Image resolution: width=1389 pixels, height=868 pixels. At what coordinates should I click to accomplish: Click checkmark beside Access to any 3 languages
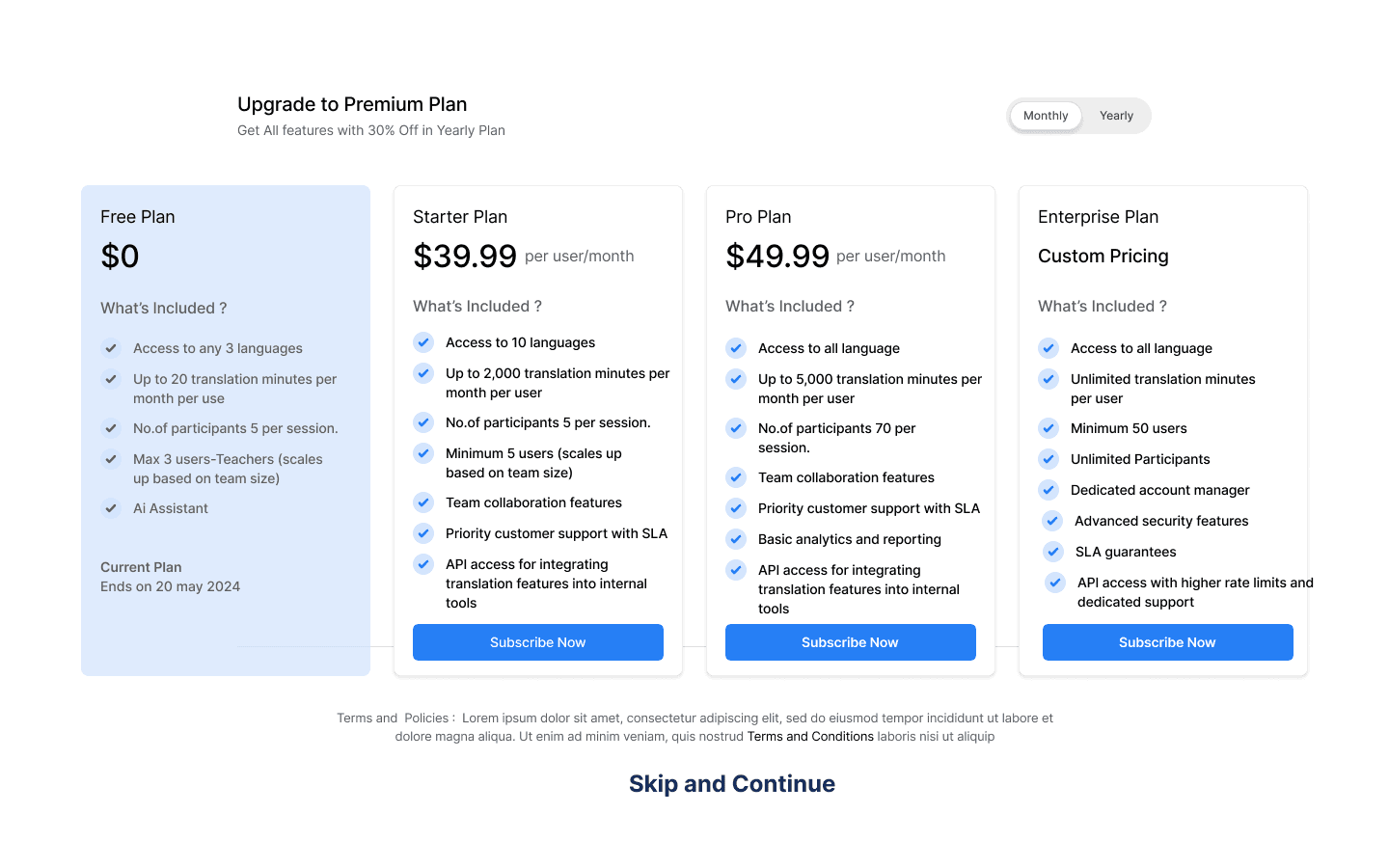click(x=111, y=348)
